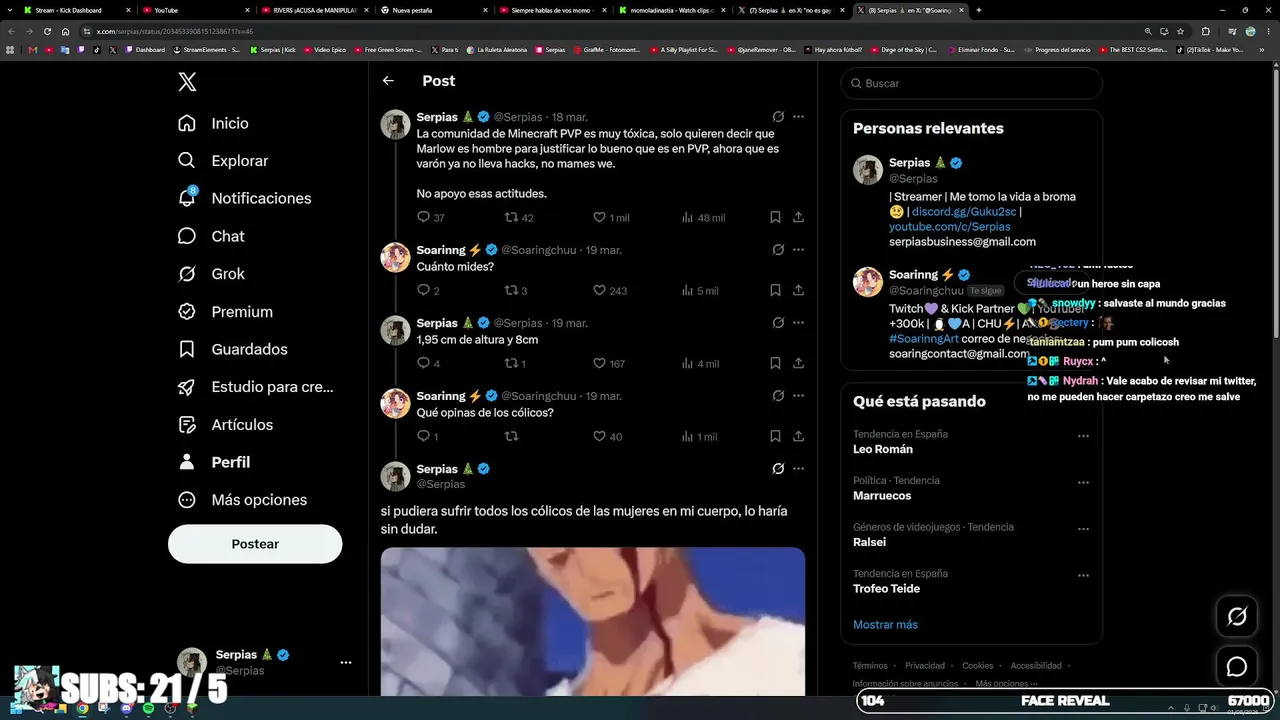Open the post's media image
The image size is (1280, 720).
[x=593, y=621]
